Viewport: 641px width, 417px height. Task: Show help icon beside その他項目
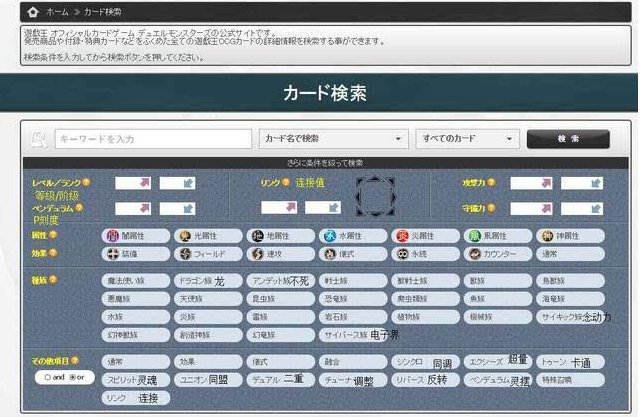pyautogui.click(x=75, y=361)
